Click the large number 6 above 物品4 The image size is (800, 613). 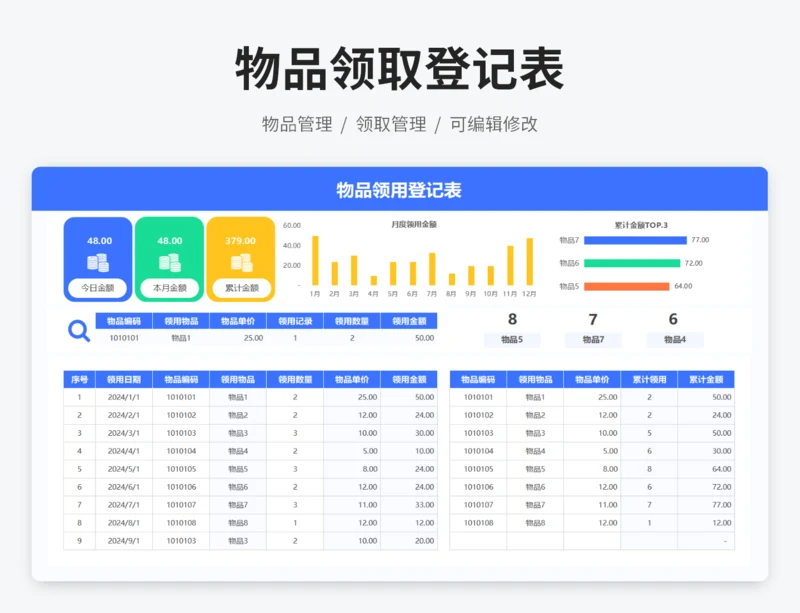tap(673, 319)
